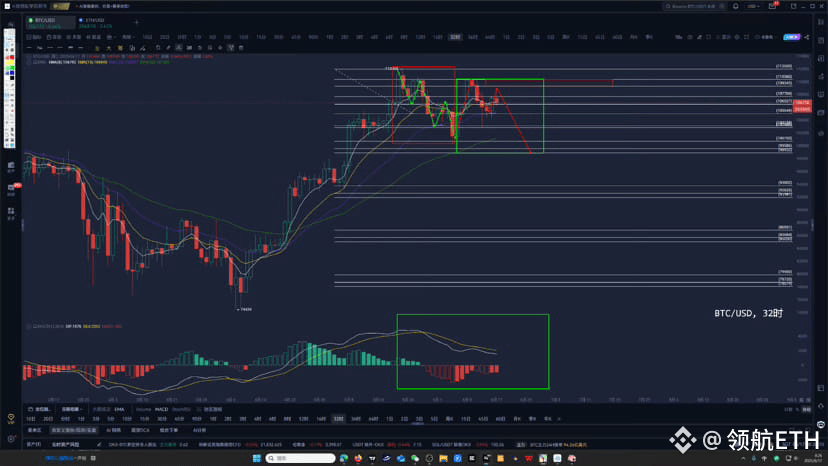Open the left sidebar icon with the red badge
The width and height of the screenshot is (828, 466).
point(12,189)
